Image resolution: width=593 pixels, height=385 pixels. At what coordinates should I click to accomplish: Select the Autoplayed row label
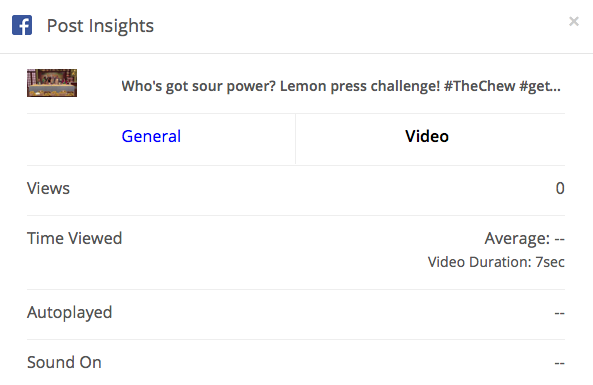pos(70,313)
